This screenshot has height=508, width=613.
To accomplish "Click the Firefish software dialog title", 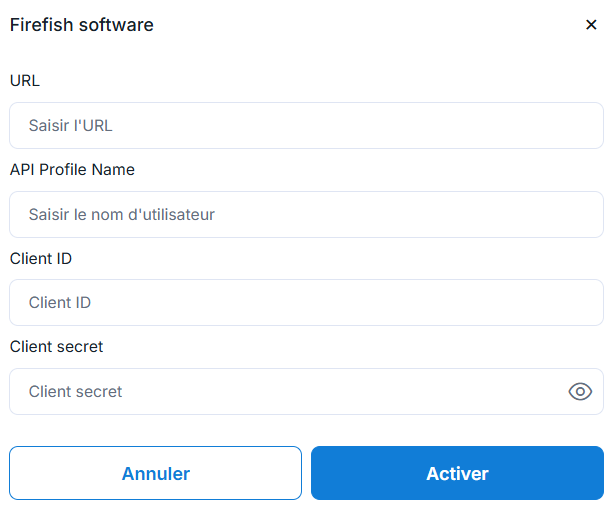I will point(82,25).
